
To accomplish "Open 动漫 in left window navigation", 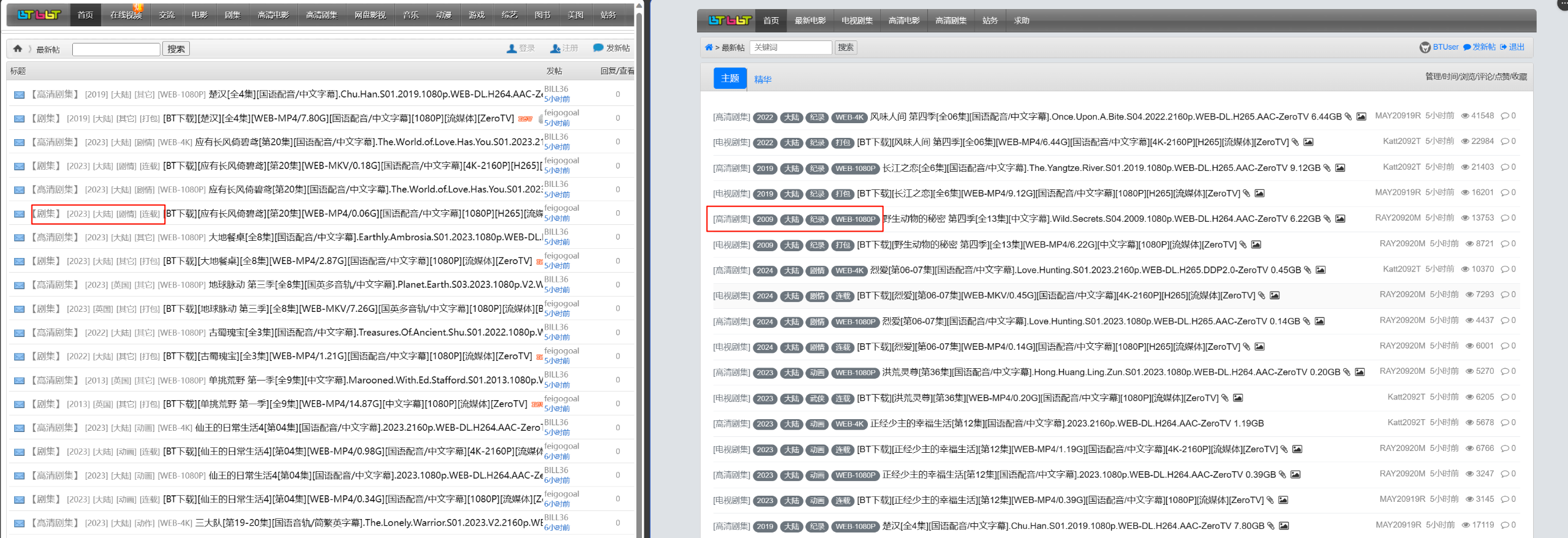I will [x=443, y=15].
